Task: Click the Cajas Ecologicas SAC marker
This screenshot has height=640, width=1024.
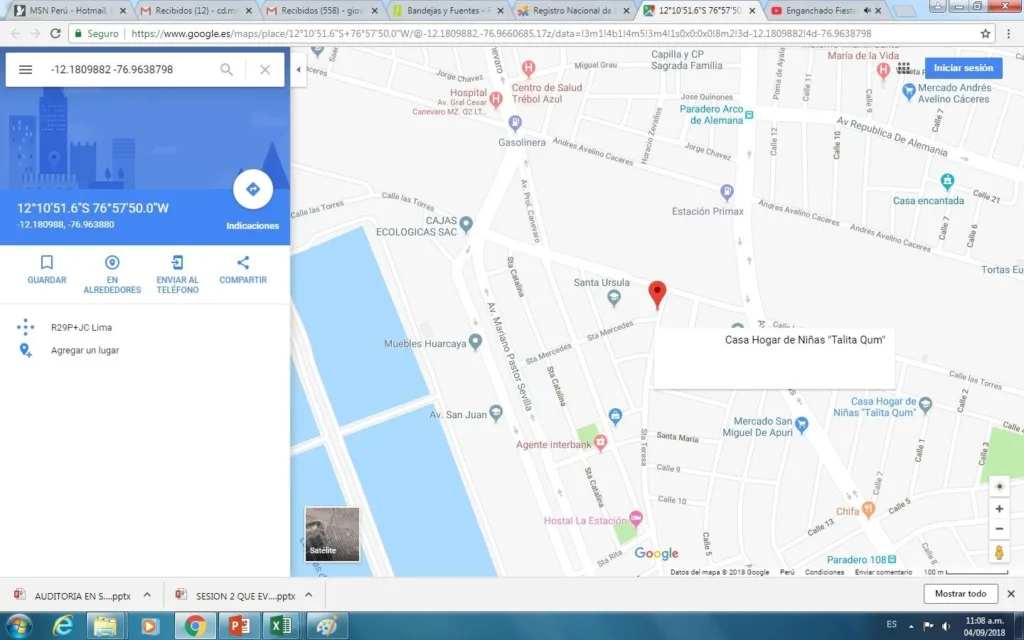Action: pos(466,224)
